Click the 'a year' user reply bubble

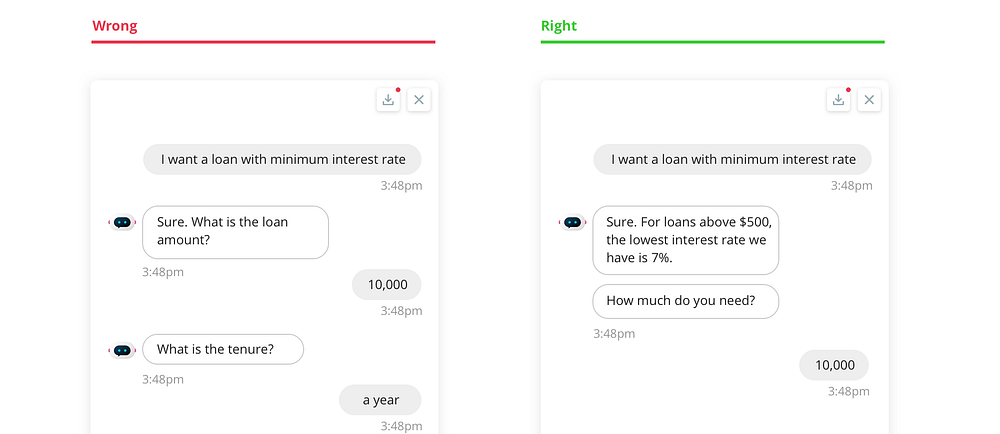pyautogui.click(x=380, y=400)
